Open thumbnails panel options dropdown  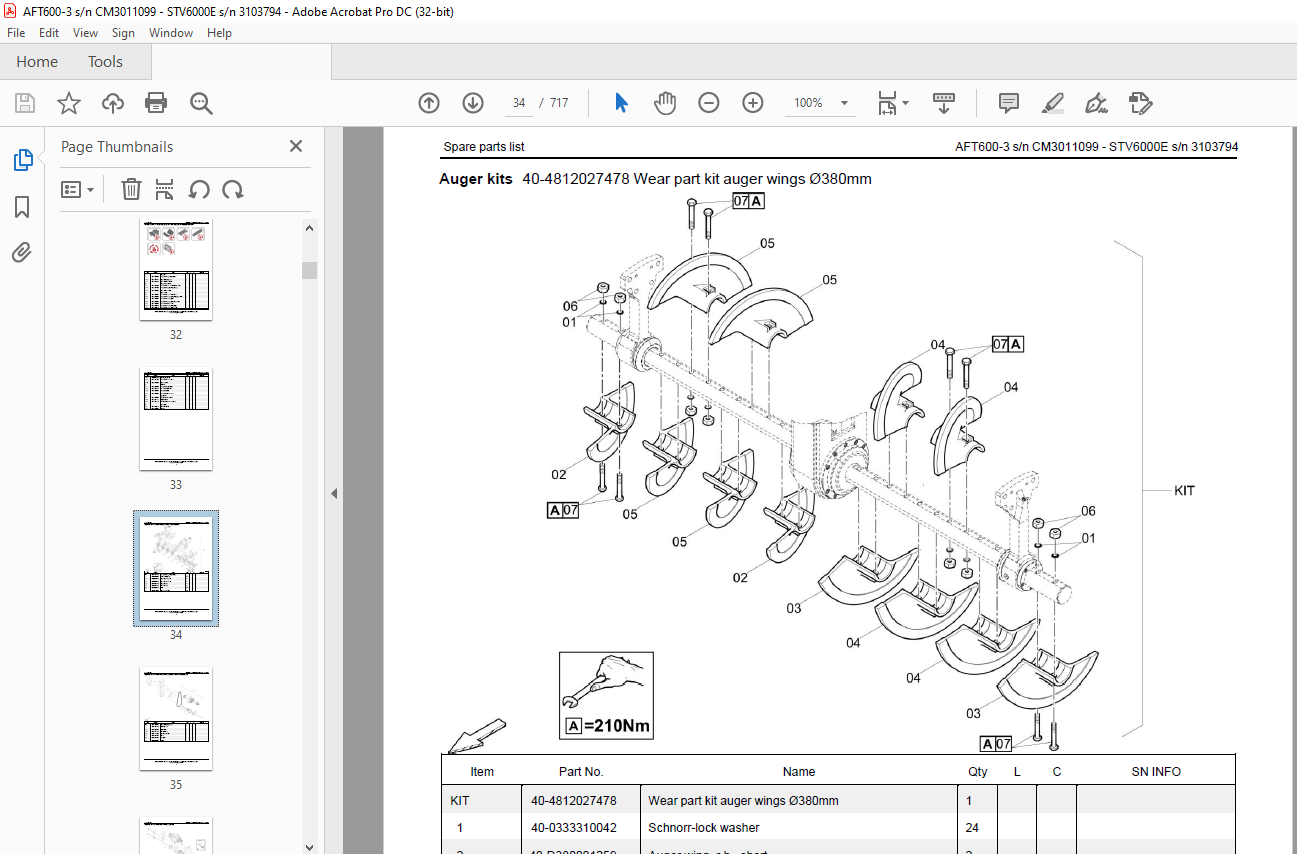click(x=78, y=189)
